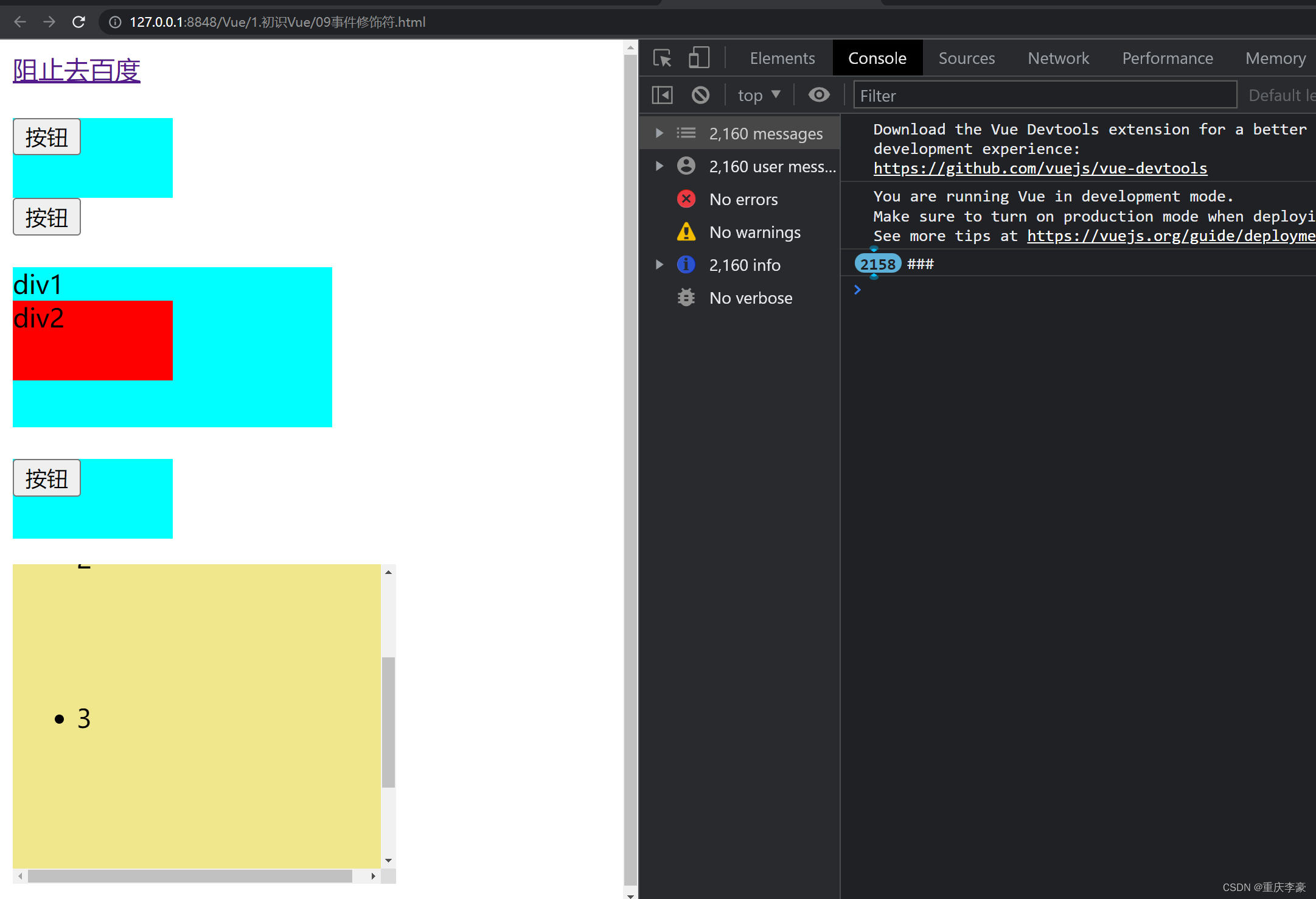Open the Network tab
Screen dimensions: 1316x899
pyautogui.click(x=1058, y=58)
